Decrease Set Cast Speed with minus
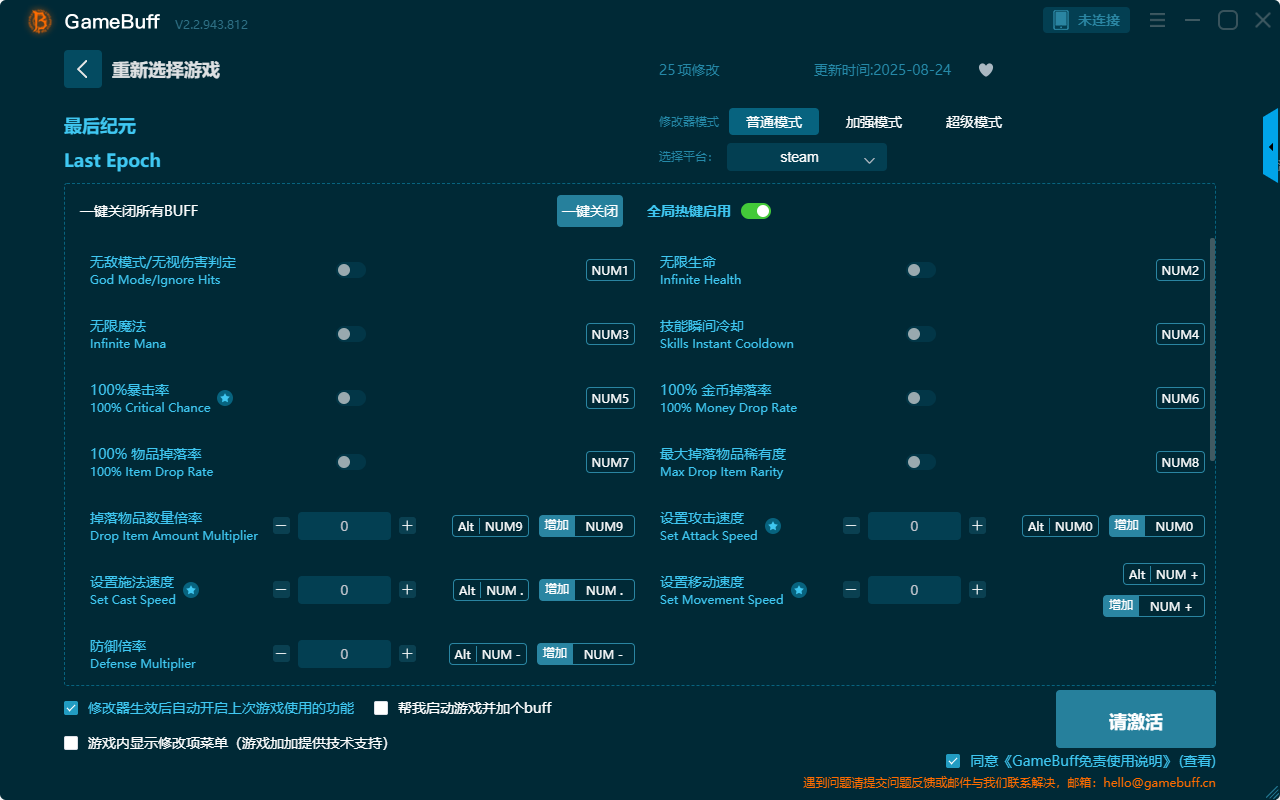The height and width of the screenshot is (800, 1280). (x=282, y=590)
